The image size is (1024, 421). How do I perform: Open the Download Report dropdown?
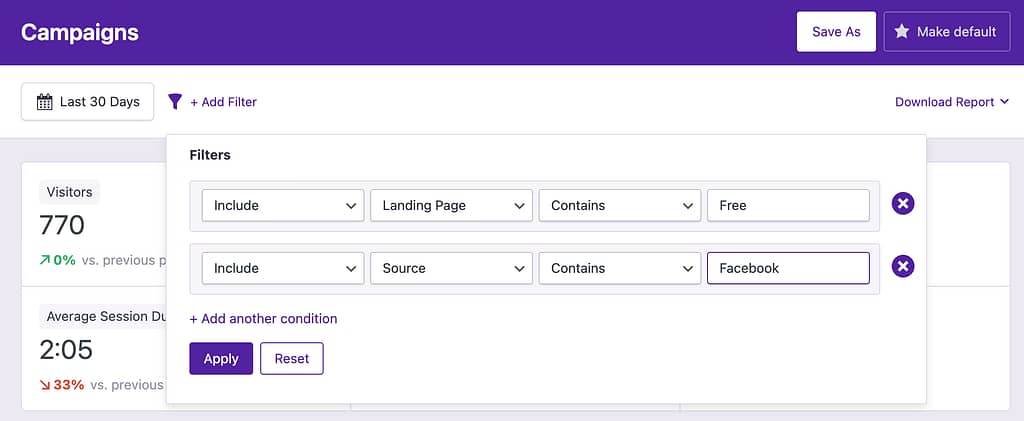pyautogui.click(x=951, y=102)
